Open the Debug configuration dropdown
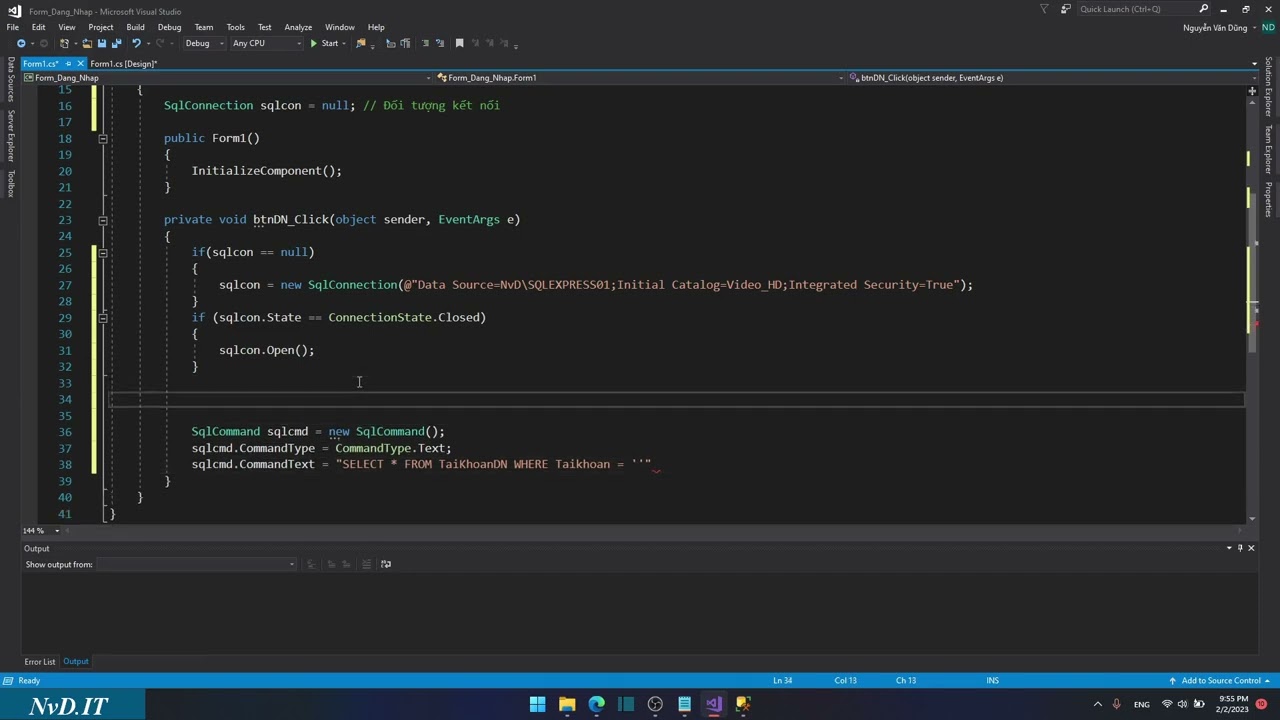The height and width of the screenshot is (720, 1280). (204, 43)
